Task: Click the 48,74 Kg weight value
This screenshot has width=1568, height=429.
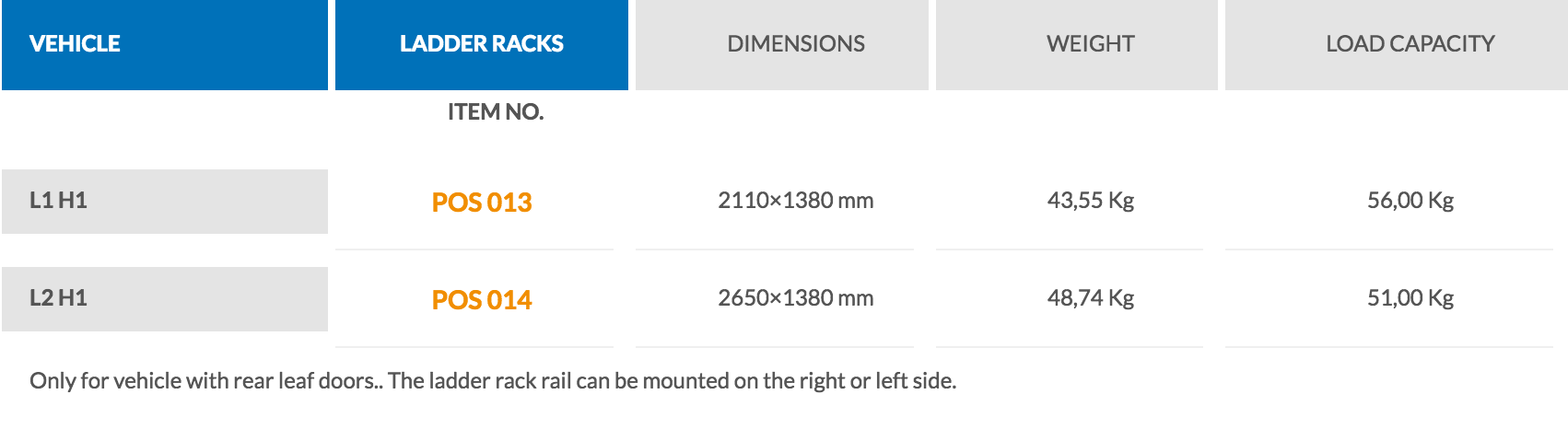Action: coord(1091,297)
